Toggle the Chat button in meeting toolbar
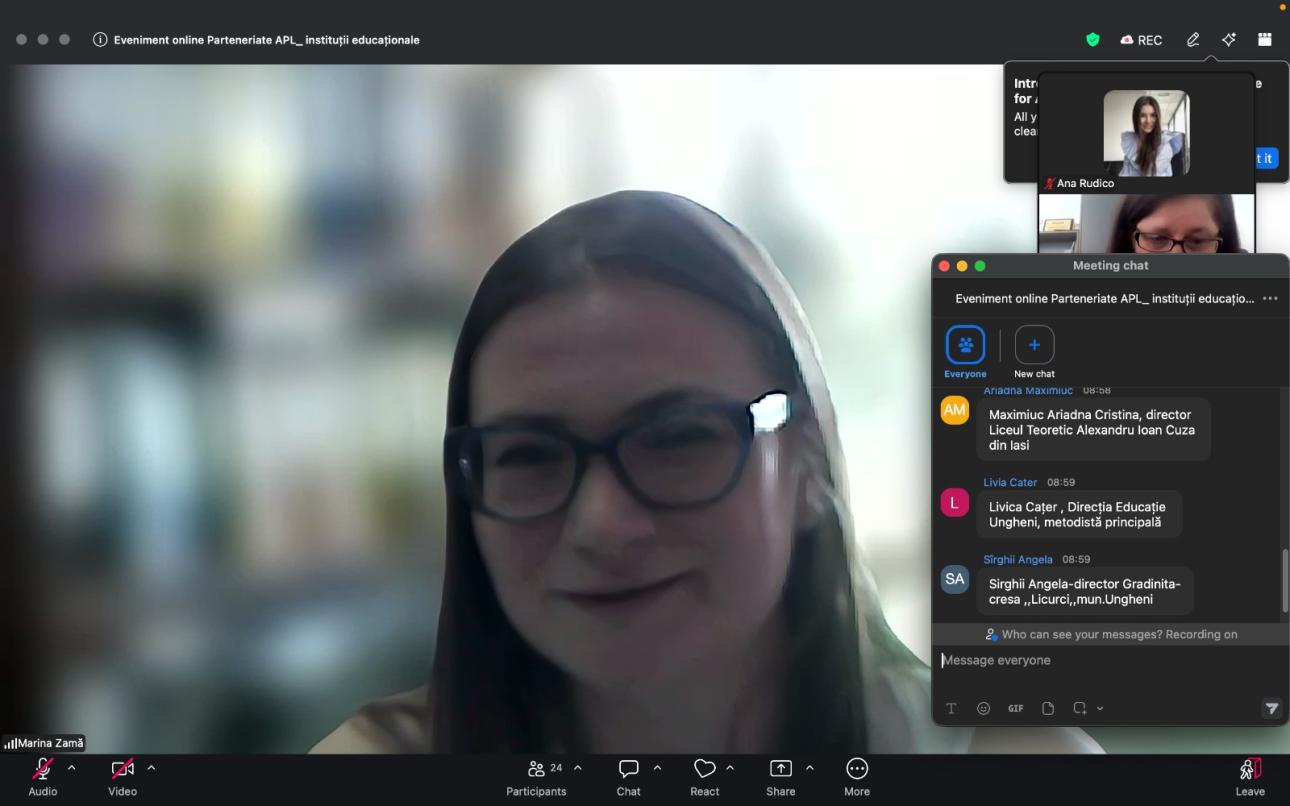 [x=628, y=776]
